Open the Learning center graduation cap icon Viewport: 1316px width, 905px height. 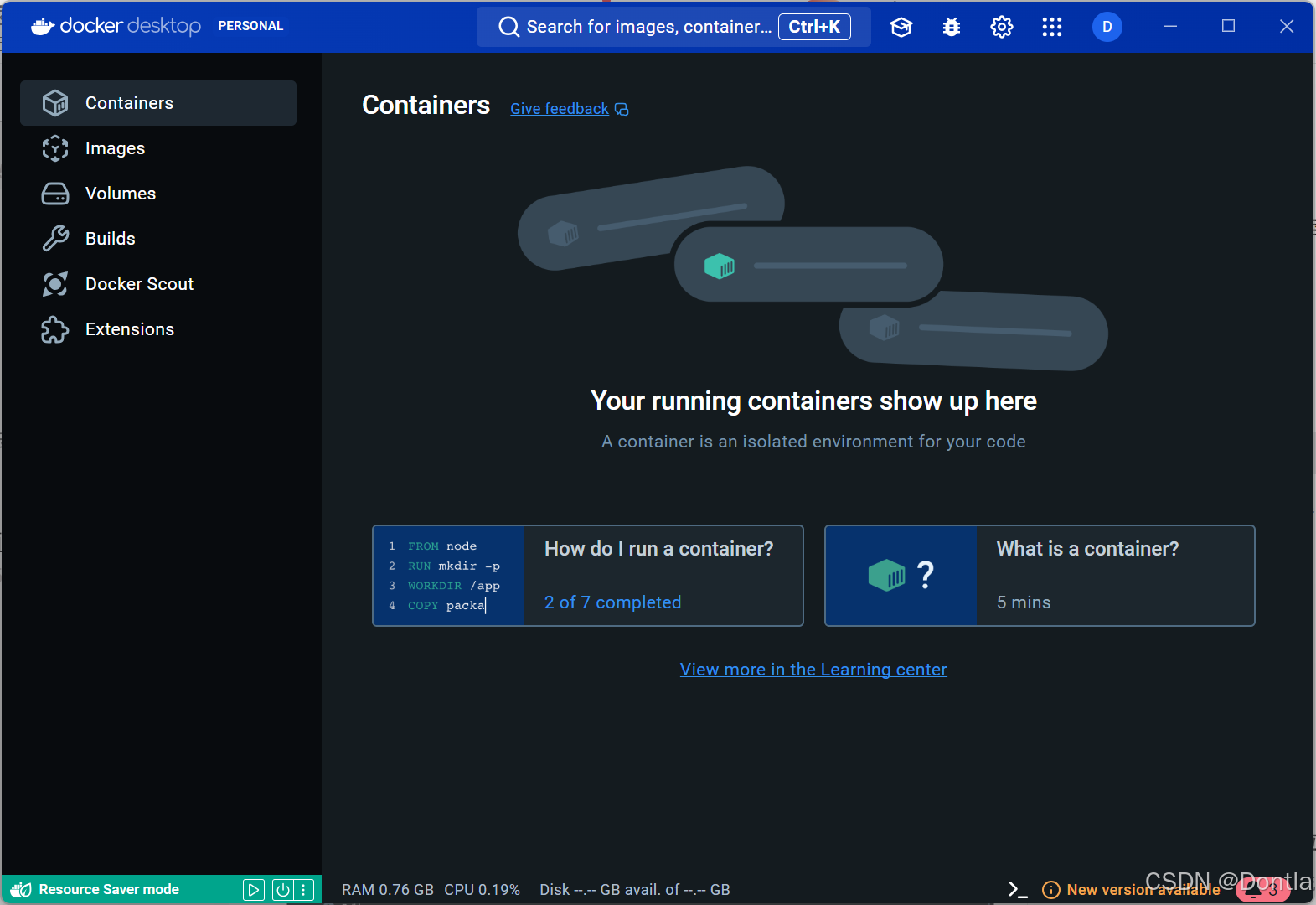[x=901, y=27]
